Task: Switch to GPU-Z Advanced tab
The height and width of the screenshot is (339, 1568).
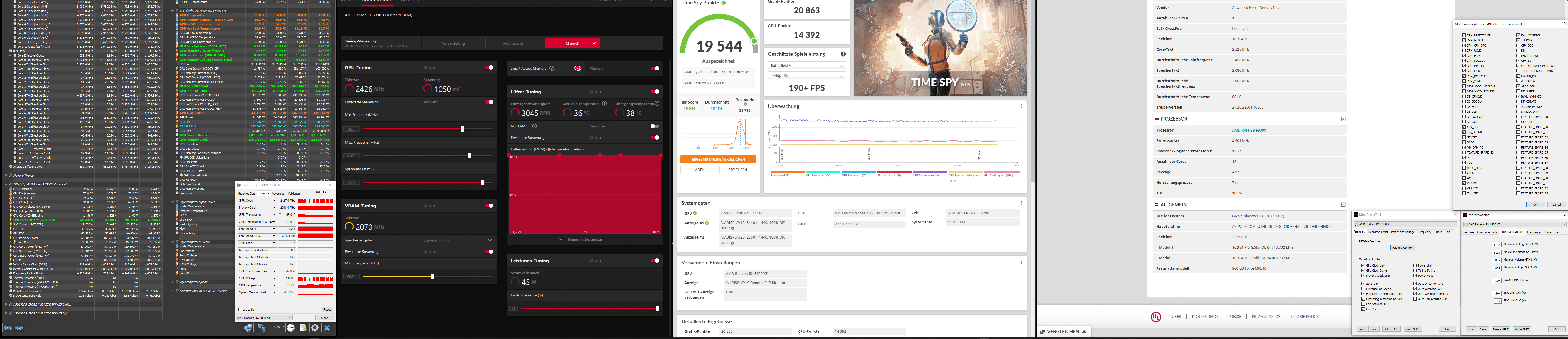Action: (x=278, y=194)
